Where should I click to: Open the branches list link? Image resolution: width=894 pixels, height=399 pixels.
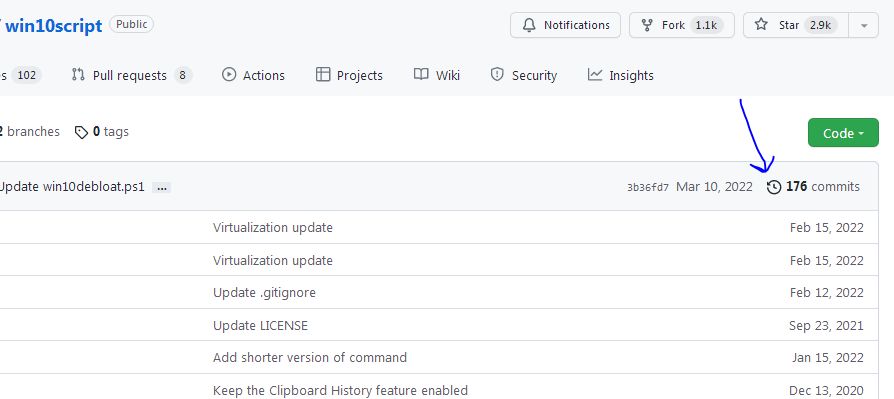(29, 132)
